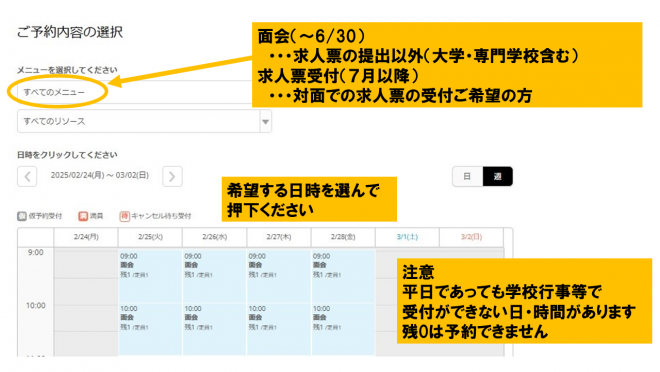The height and width of the screenshot is (372, 660).
Task: Go to previous week with left chevron
Action: pyautogui.click(x=27, y=176)
